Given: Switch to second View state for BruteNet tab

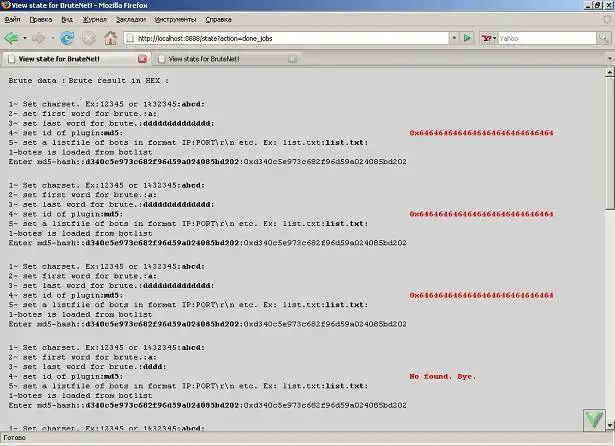Looking at the screenshot, I should tap(227, 59).
